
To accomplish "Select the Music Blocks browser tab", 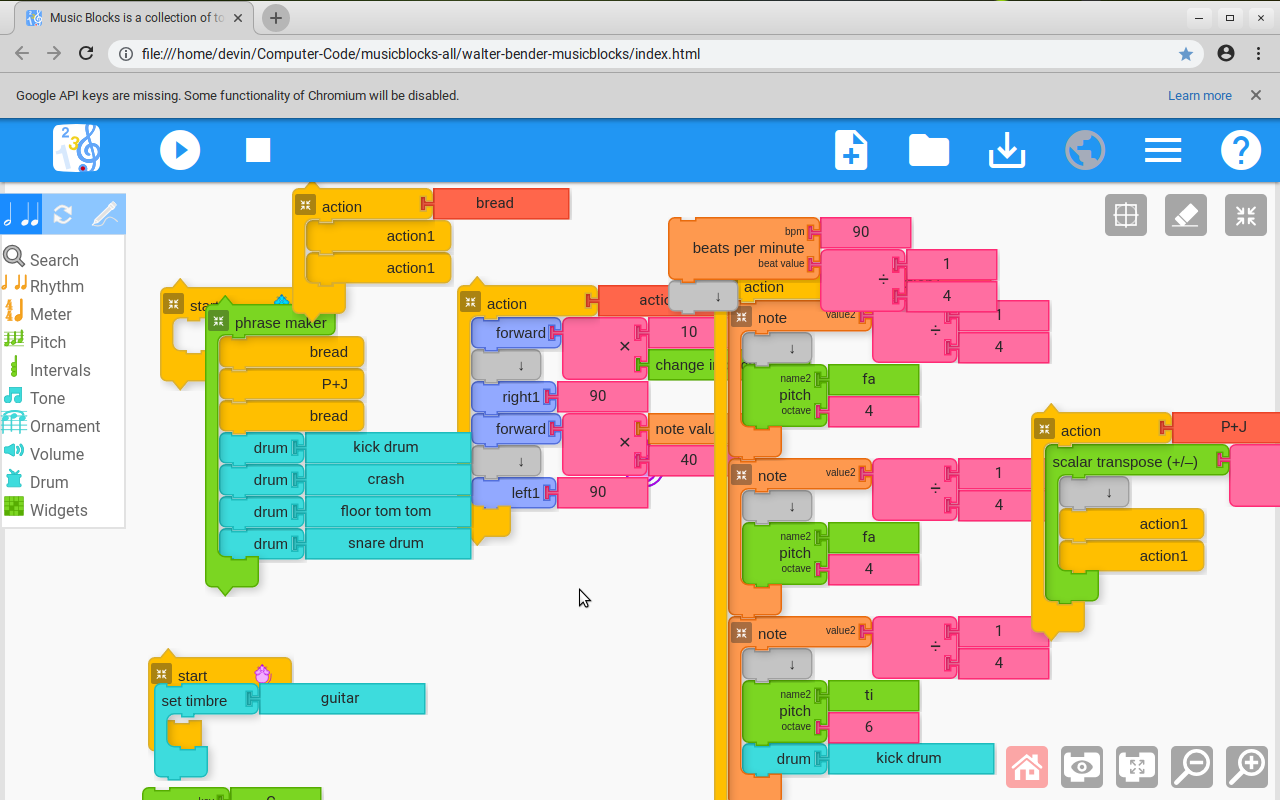I will (x=130, y=17).
